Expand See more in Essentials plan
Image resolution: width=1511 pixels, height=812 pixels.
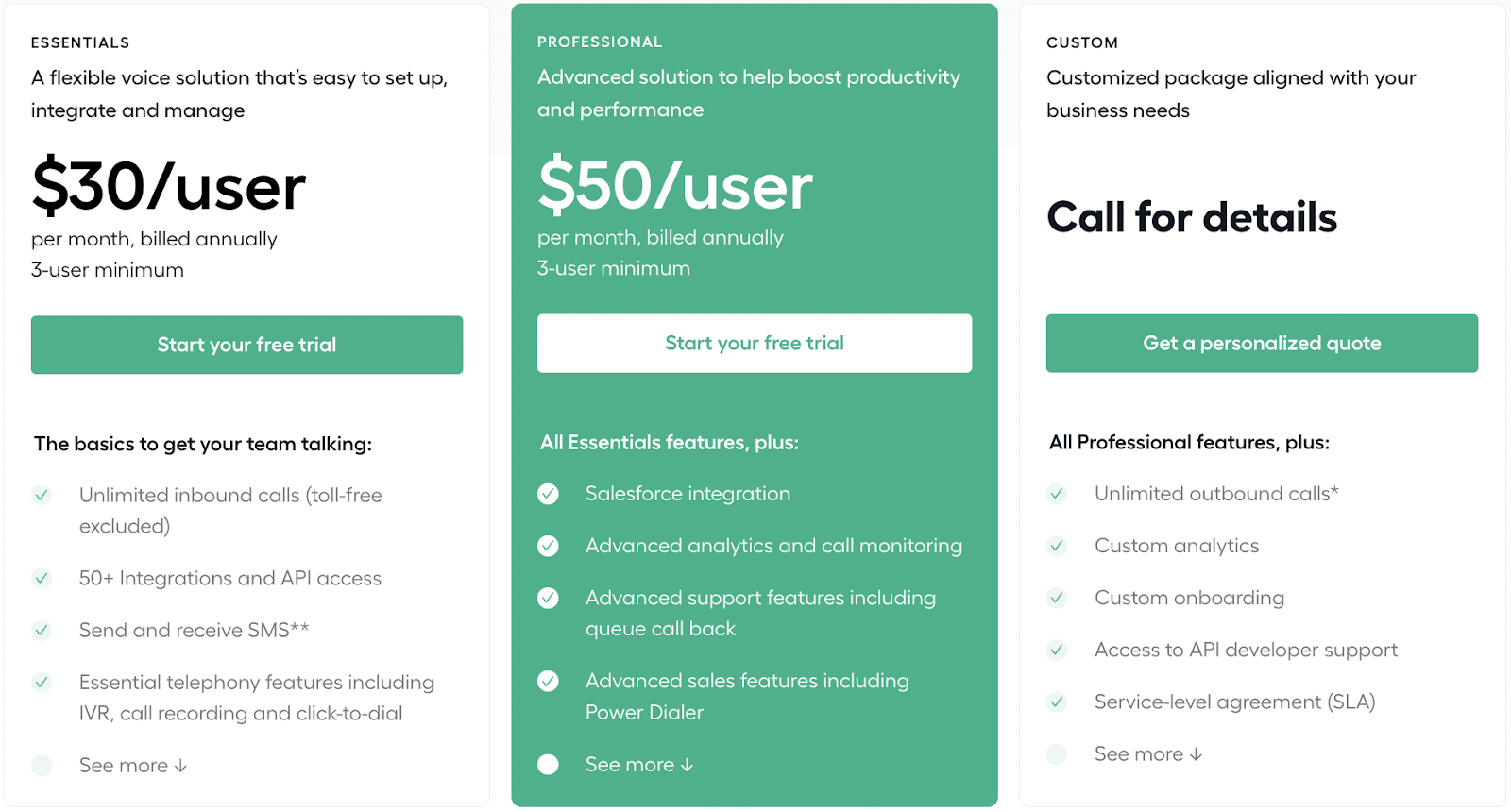pos(133,766)
